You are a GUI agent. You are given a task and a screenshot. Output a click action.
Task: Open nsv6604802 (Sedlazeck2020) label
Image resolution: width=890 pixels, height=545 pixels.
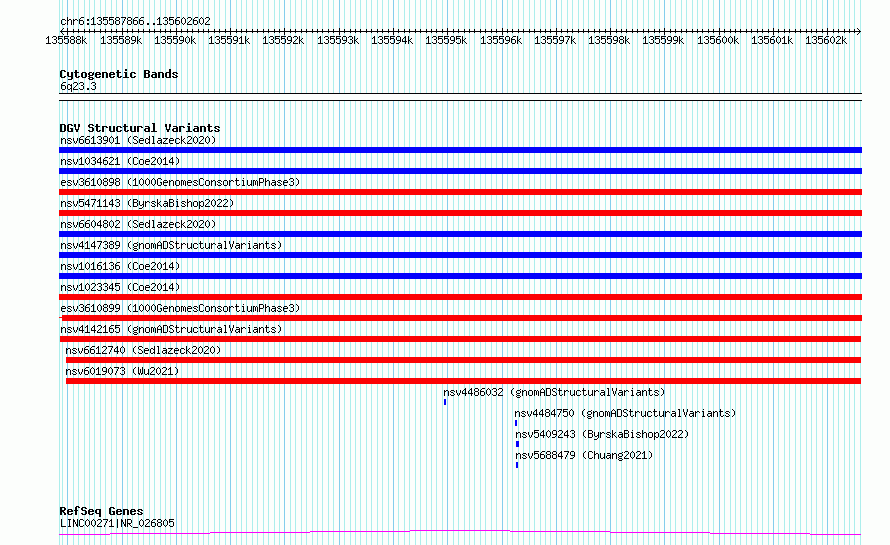click(x=138, y=224)
